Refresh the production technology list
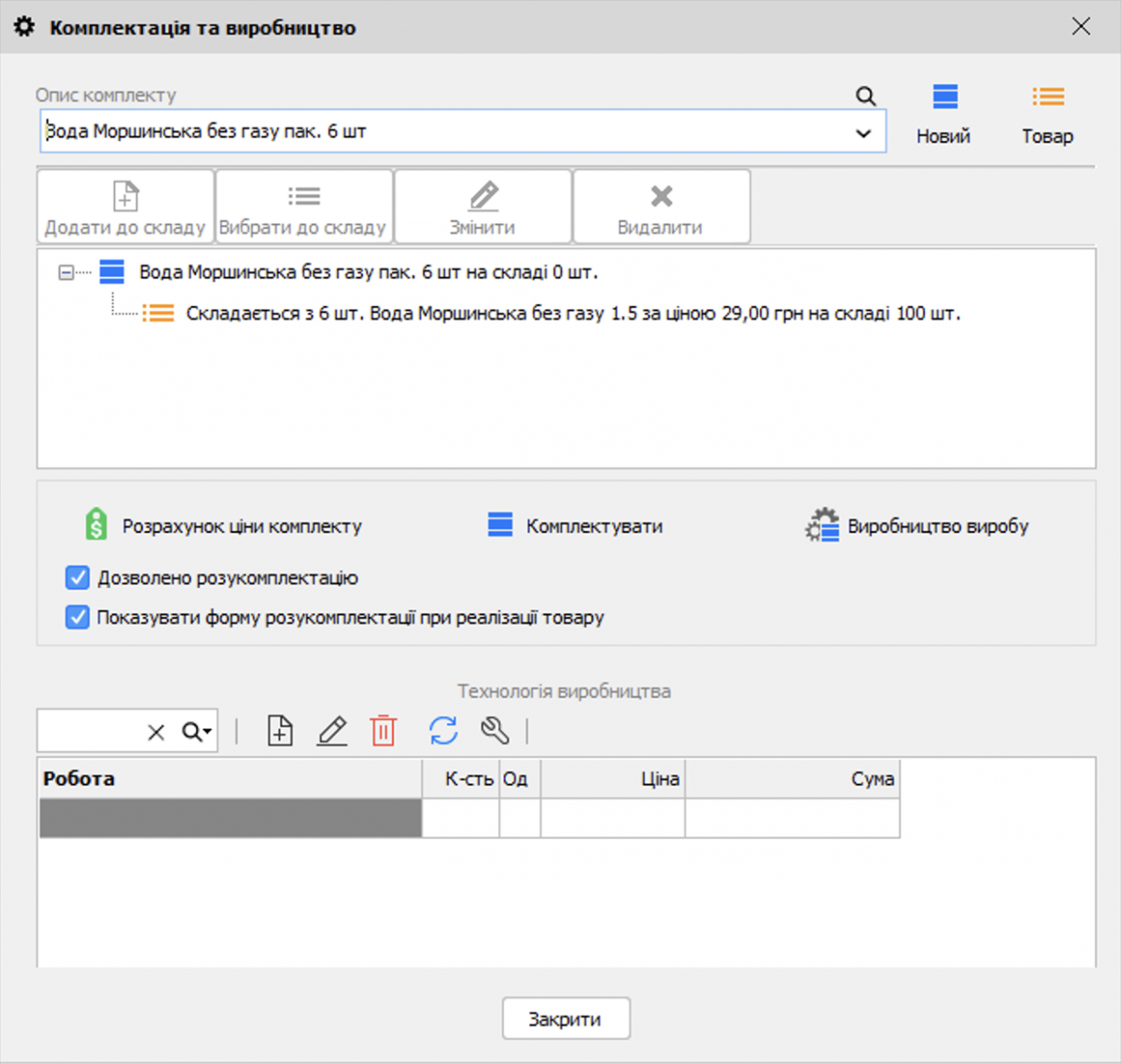 click(443, 731)
